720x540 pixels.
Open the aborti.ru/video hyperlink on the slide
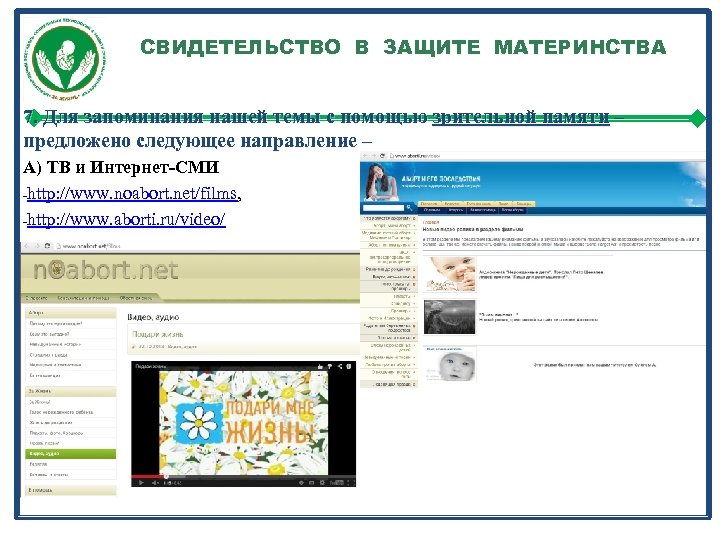point(126,220)
